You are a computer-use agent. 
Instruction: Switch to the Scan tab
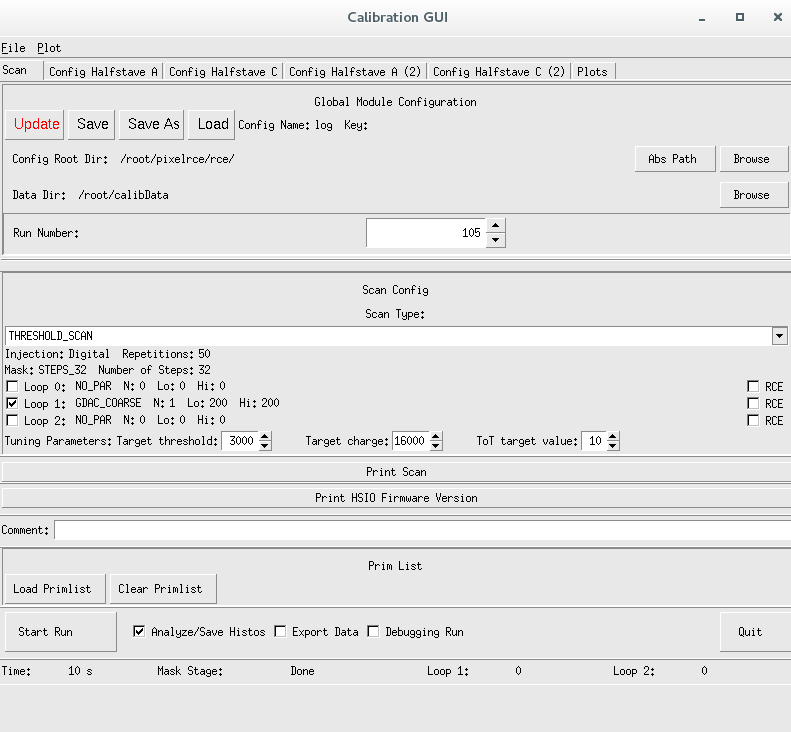pos(22,70)
